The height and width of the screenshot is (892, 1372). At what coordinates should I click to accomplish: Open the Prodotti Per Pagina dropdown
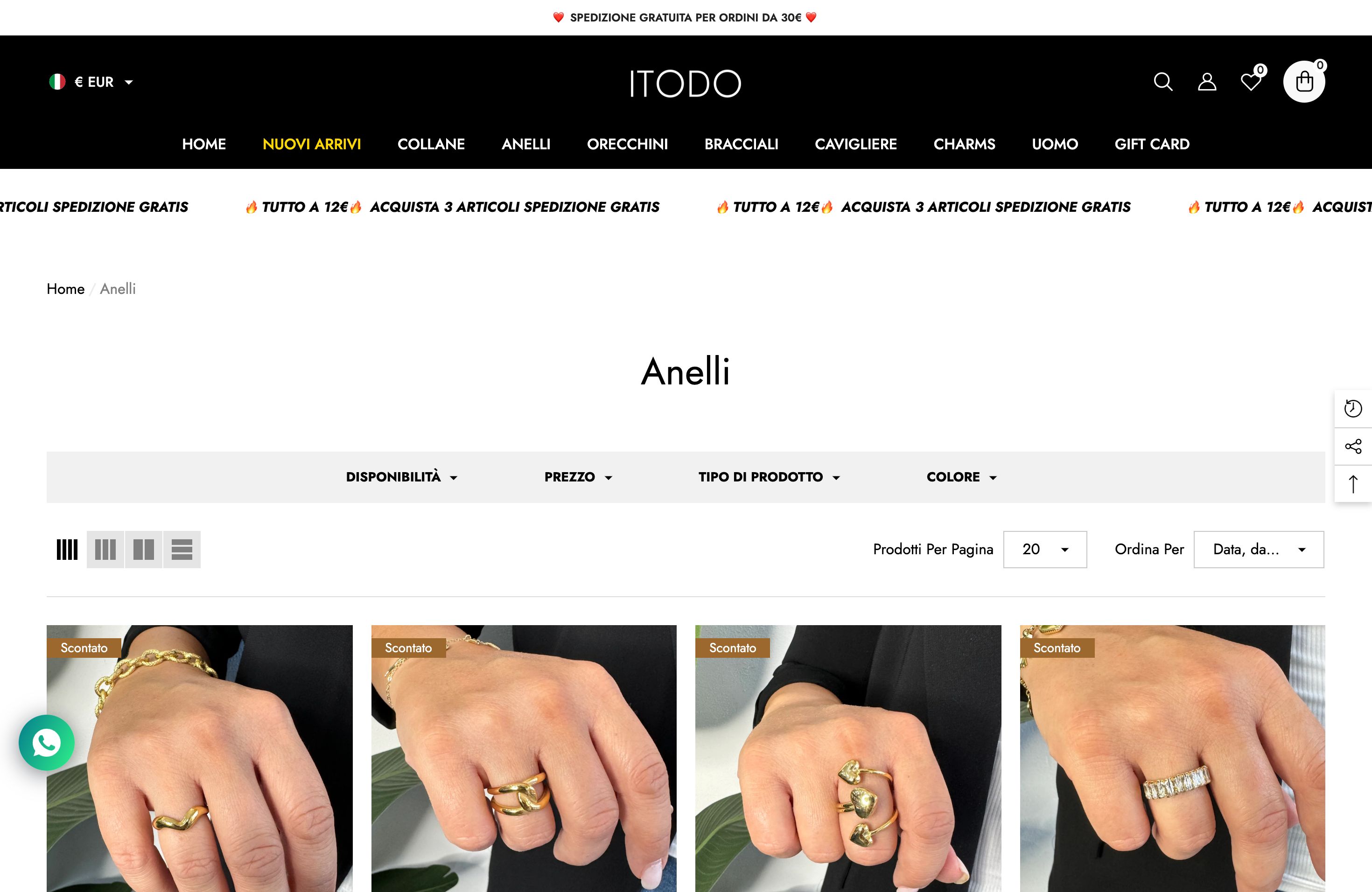[1044, 549]
